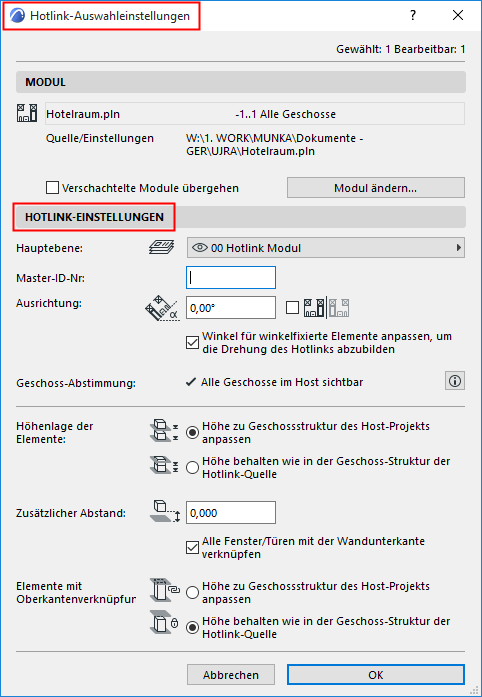The image size is (482, 697).
Task: Click the keep-source-story-height icon
Action: click(164, 465)
